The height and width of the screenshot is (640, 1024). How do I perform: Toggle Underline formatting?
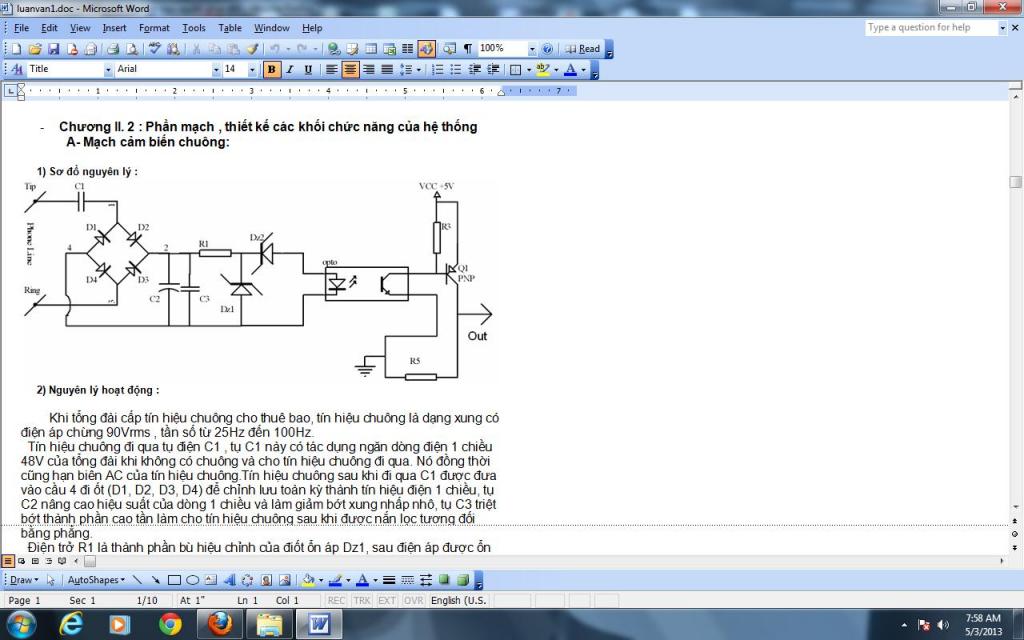tap(308, 69)
